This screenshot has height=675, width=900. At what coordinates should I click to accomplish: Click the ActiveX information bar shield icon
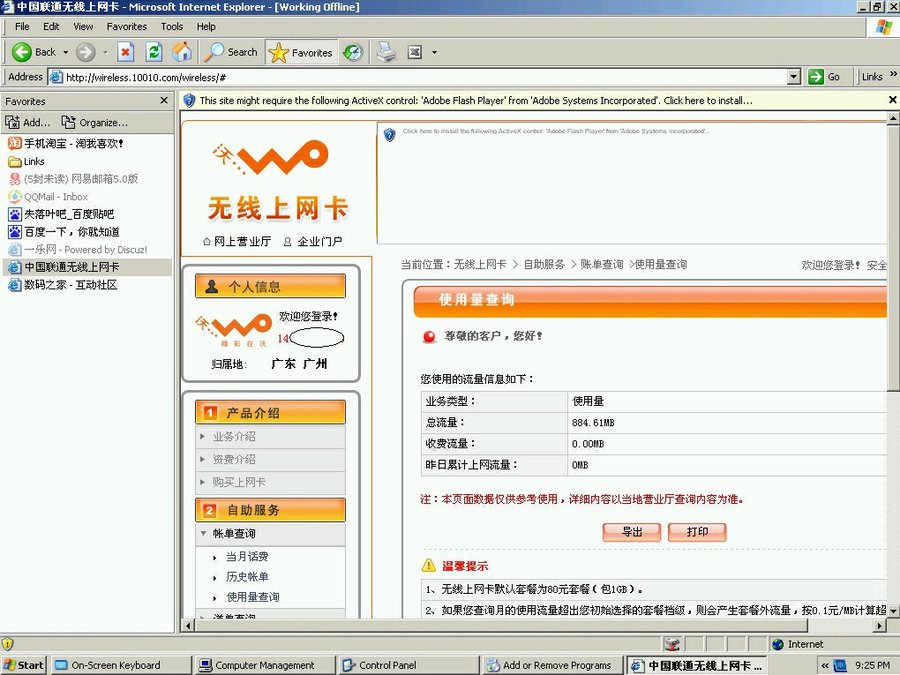189,100
